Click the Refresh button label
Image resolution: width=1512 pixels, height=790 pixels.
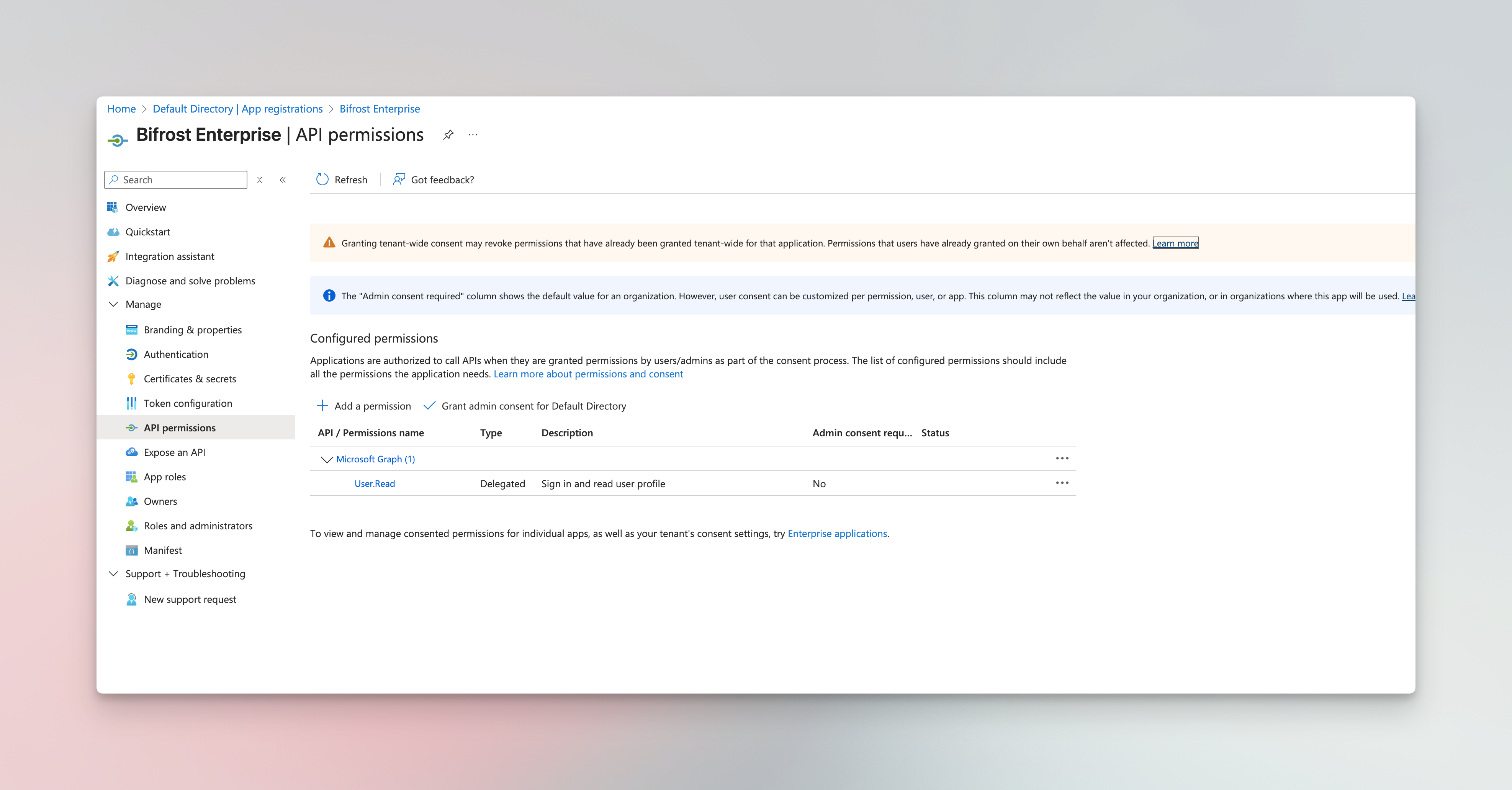(x=351, y=180)
